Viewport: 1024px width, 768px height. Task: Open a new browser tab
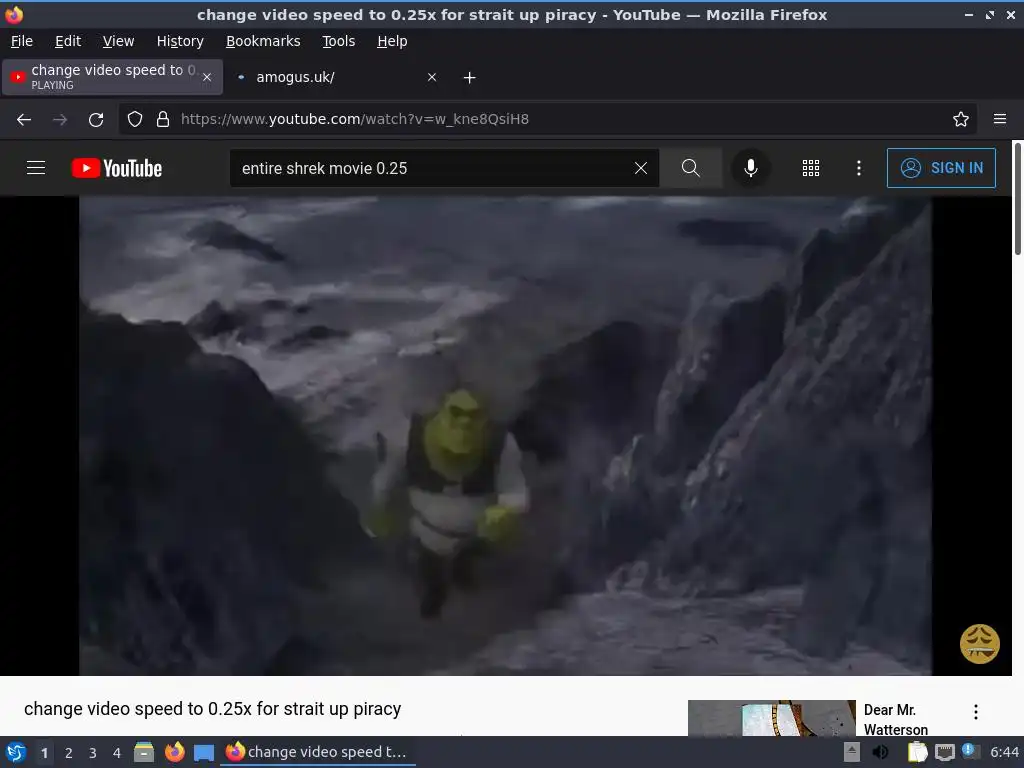[x=470, y=78]
